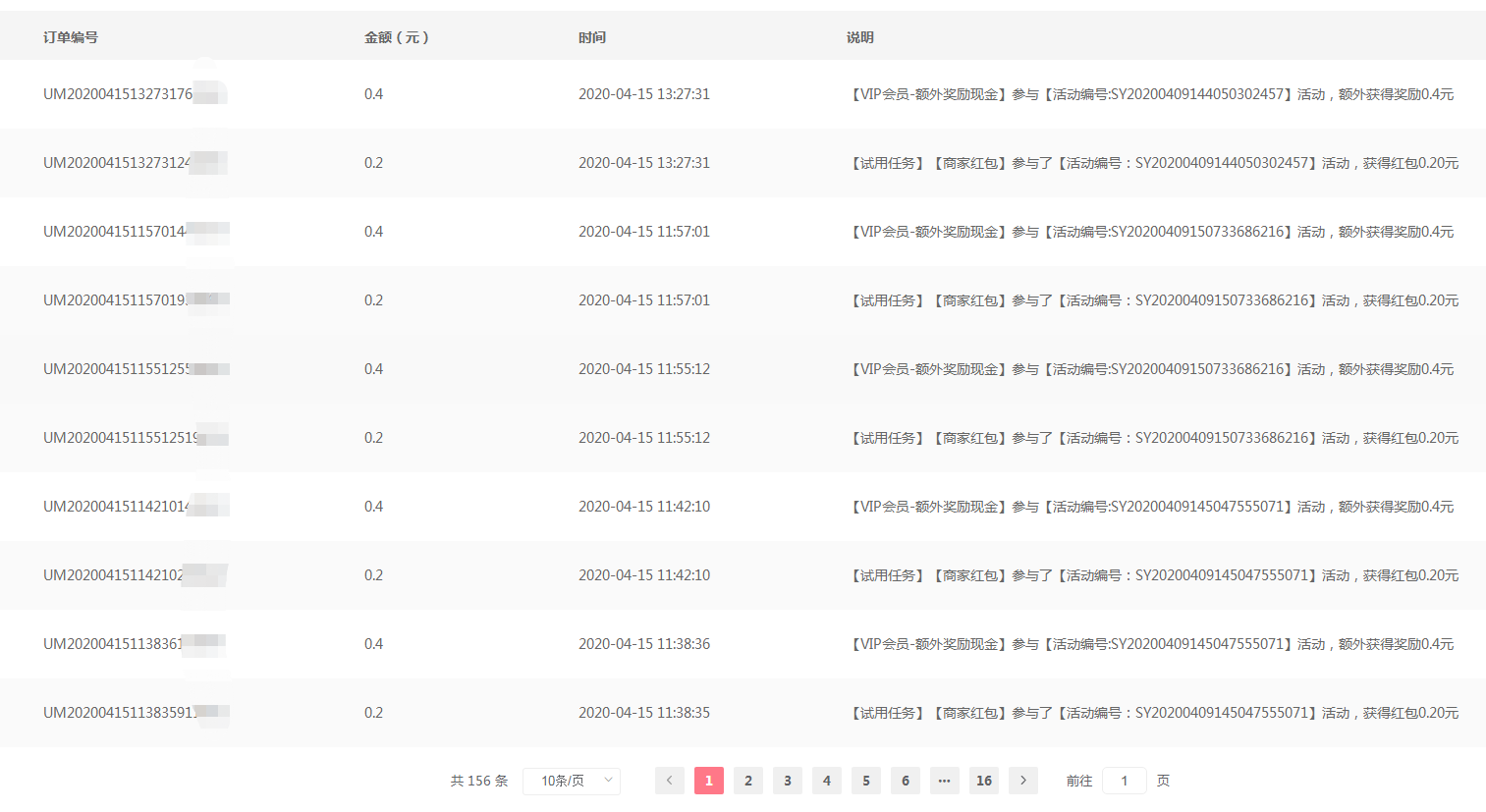This screenshot has height=812, width=1486.
Task: Jump to last page 16
Action: (x=984, y=781)
